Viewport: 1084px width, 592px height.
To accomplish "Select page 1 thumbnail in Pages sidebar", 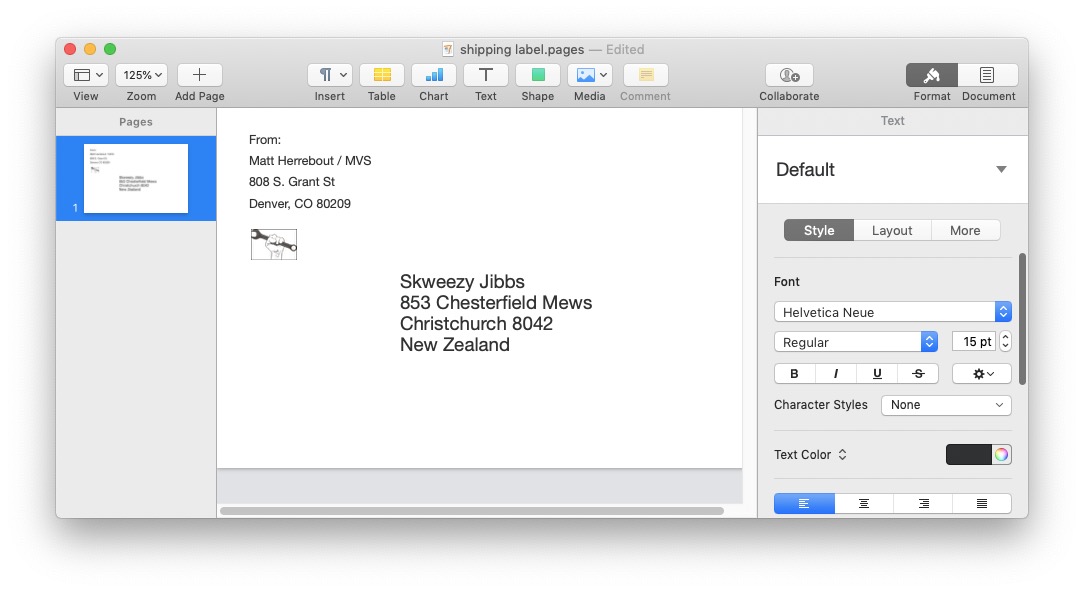I will click(136, 178).
